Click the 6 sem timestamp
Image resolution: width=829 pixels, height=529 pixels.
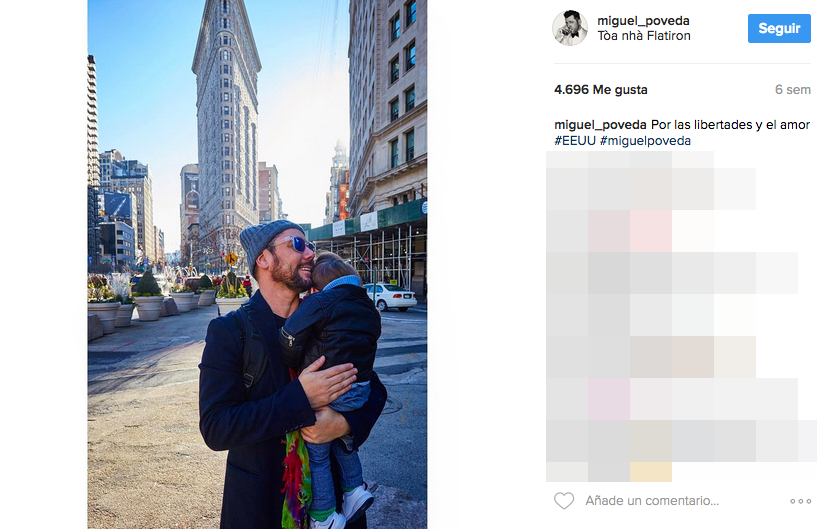pyautogui.click(x=793, y=90)
